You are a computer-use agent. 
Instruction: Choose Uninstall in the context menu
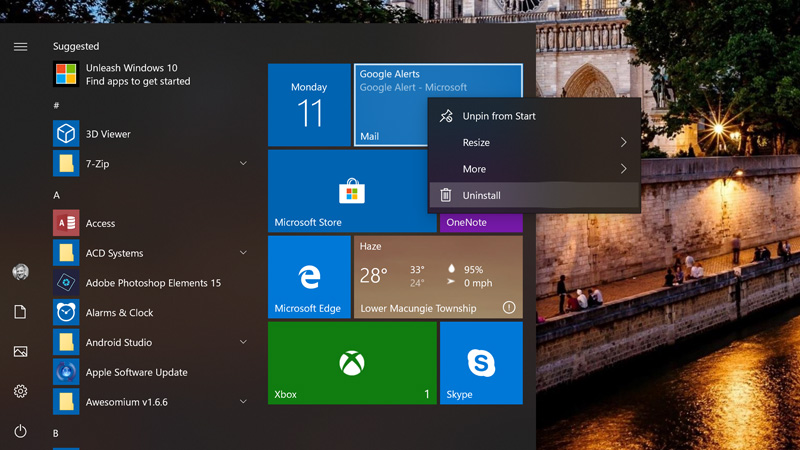pos(482,196)
